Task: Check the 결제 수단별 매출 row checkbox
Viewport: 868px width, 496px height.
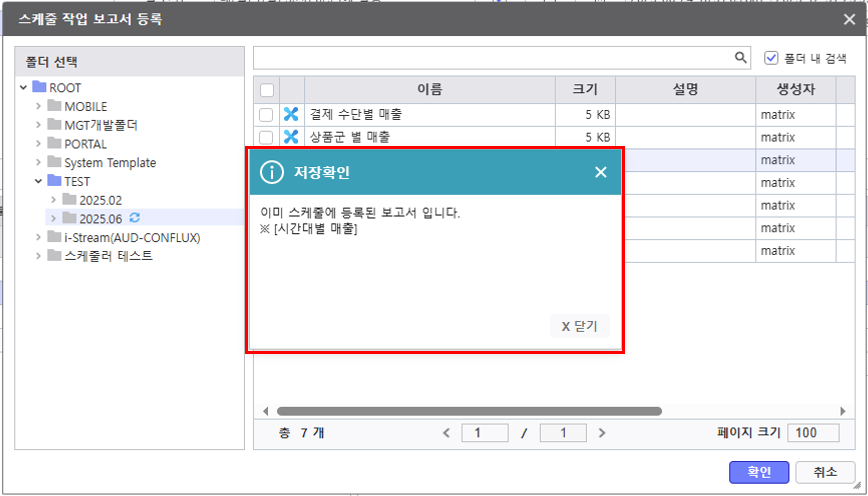Action: point(266,115)
